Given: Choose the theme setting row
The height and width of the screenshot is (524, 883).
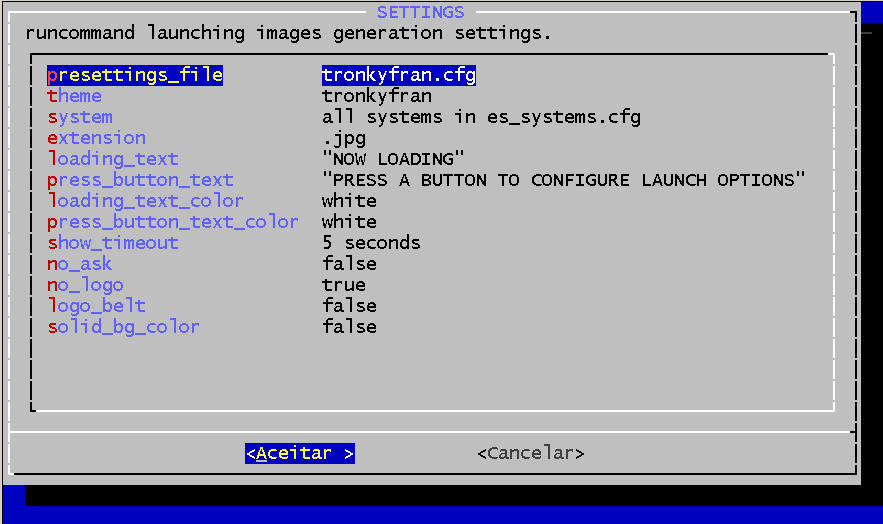Looking at the screenshot, I should [x=75, y=96].
